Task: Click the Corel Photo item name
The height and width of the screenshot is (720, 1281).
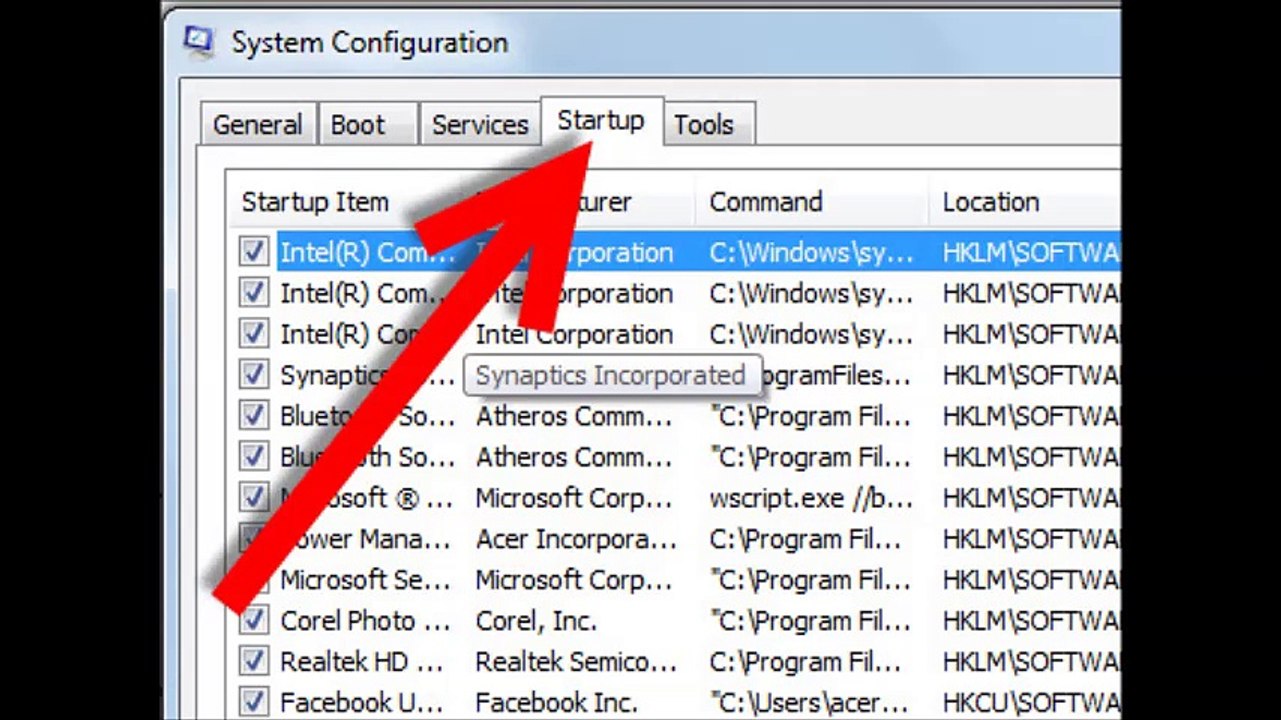Action: [365, 621]
